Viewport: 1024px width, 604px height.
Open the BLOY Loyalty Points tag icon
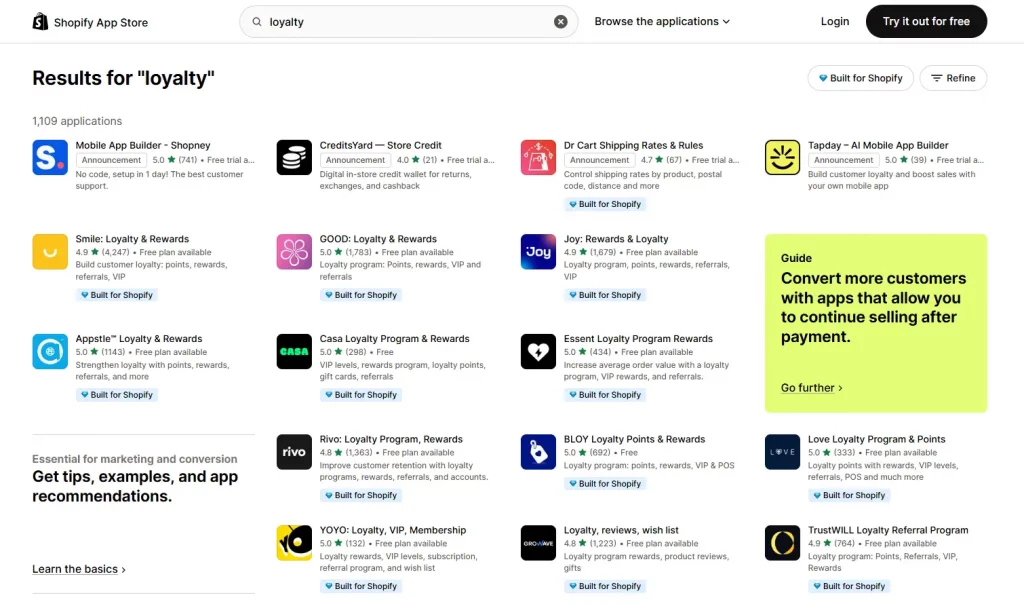pos(538,452)
